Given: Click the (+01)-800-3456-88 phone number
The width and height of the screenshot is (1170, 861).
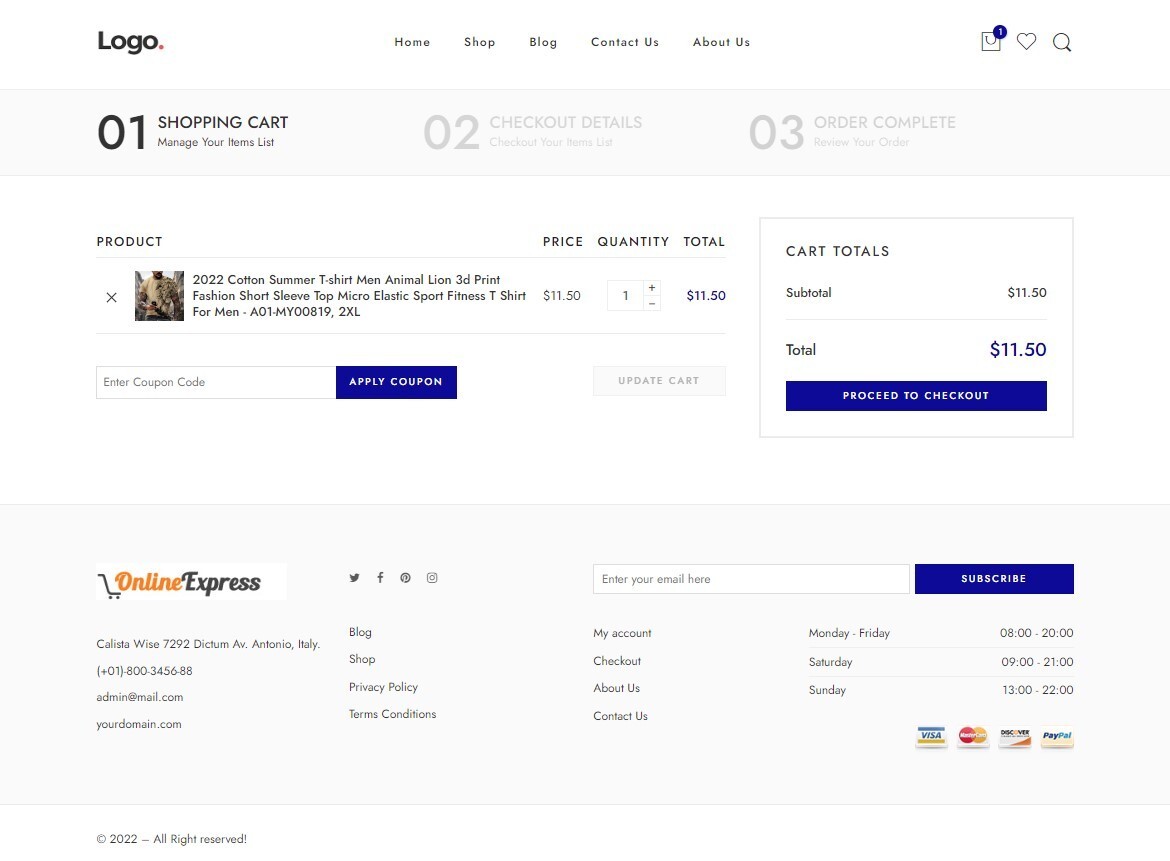Looking at the screenshot, I should click(144, 671).
